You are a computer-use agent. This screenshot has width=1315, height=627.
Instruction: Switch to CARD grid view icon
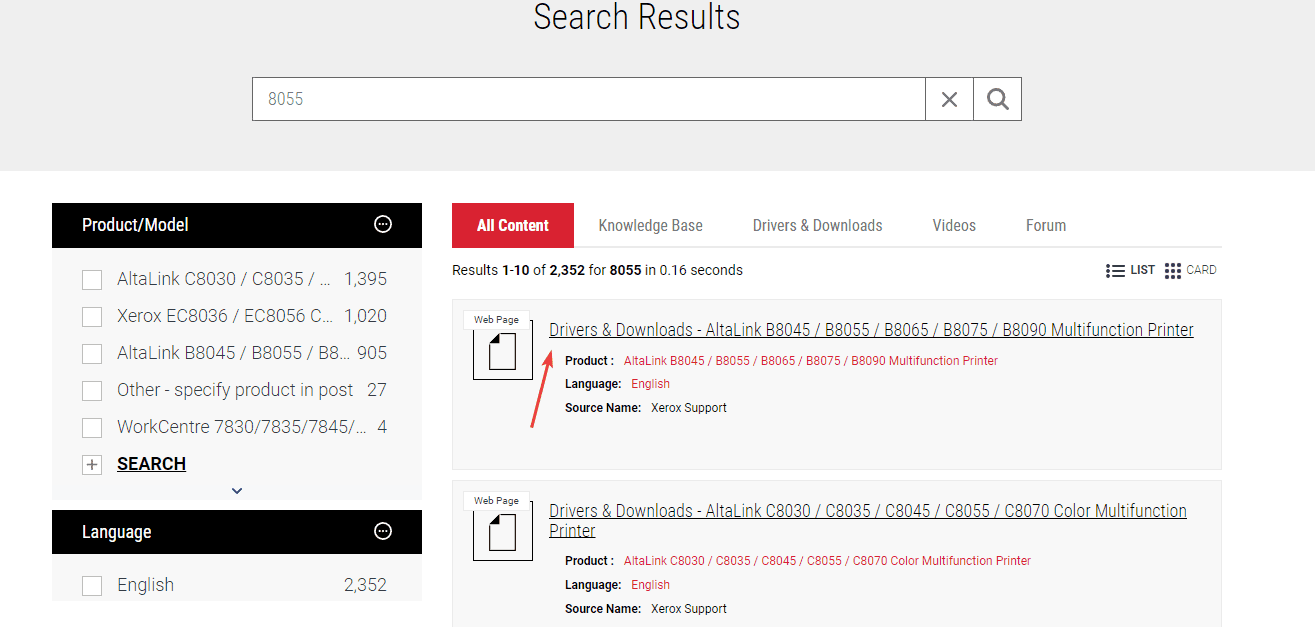click(x=1173, y=270)
